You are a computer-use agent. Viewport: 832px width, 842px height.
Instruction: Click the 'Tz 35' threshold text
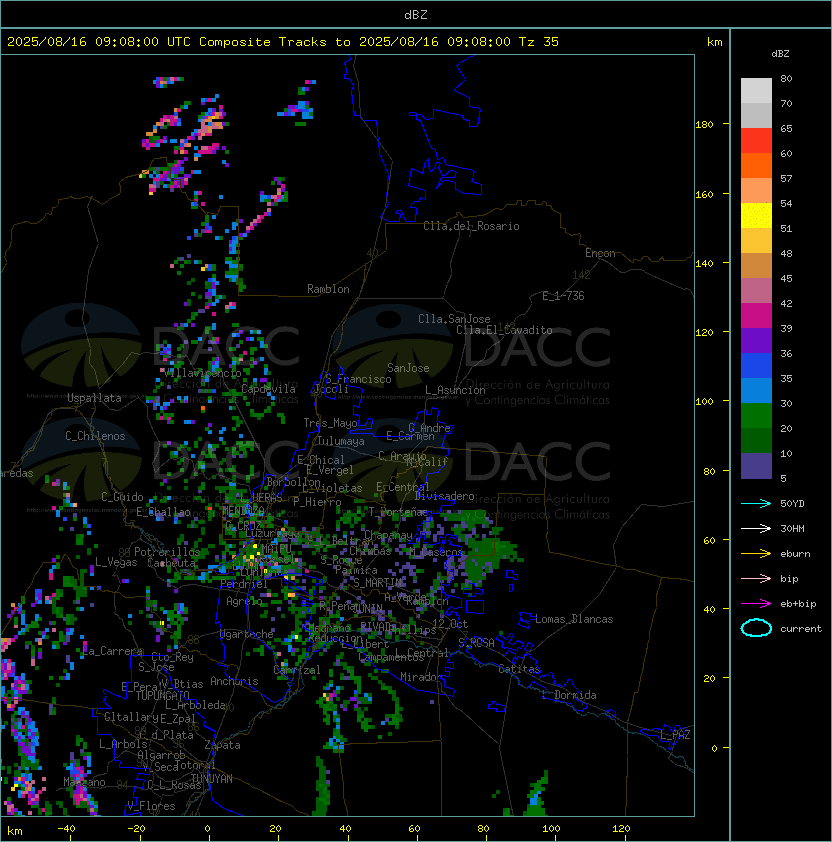[539, 42]
